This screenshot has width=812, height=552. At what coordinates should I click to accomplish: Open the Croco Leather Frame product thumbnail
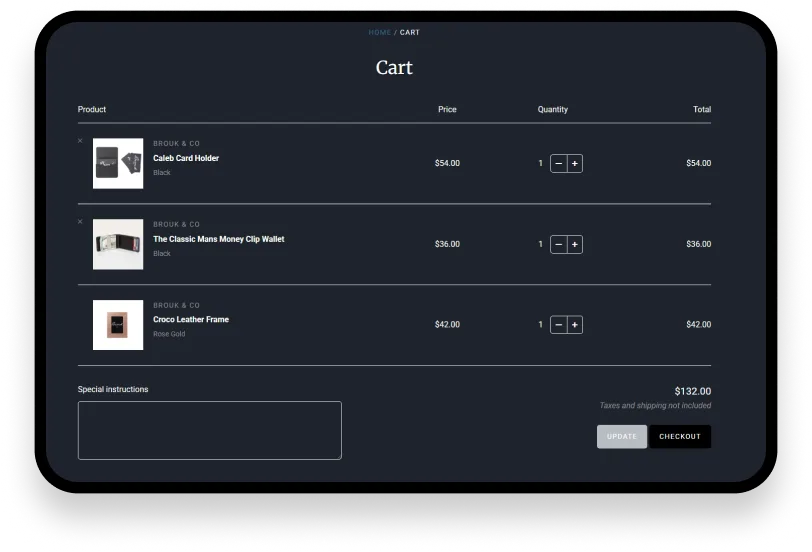(x=118, y=325)
